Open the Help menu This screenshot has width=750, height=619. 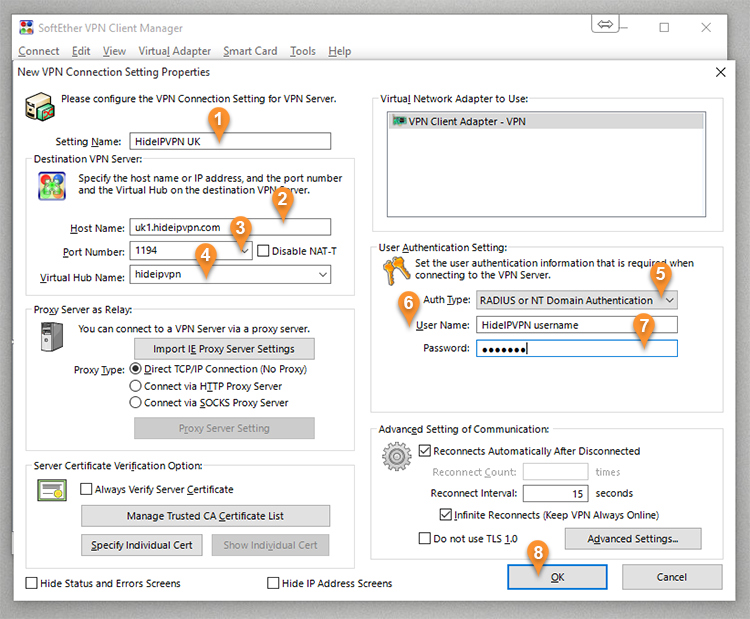pos(340,51)
